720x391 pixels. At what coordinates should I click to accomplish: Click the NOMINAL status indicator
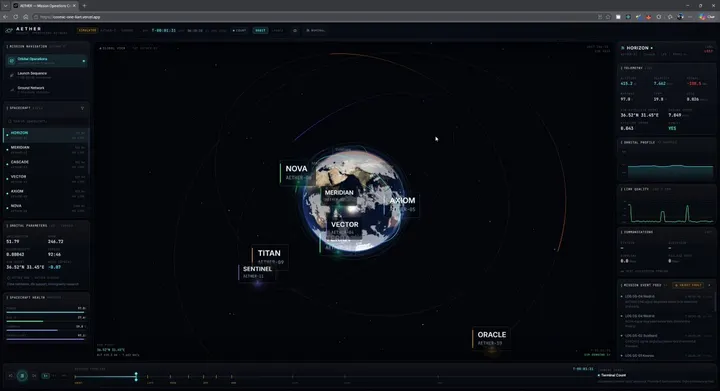pyautogui.click(x=315, y=30)
